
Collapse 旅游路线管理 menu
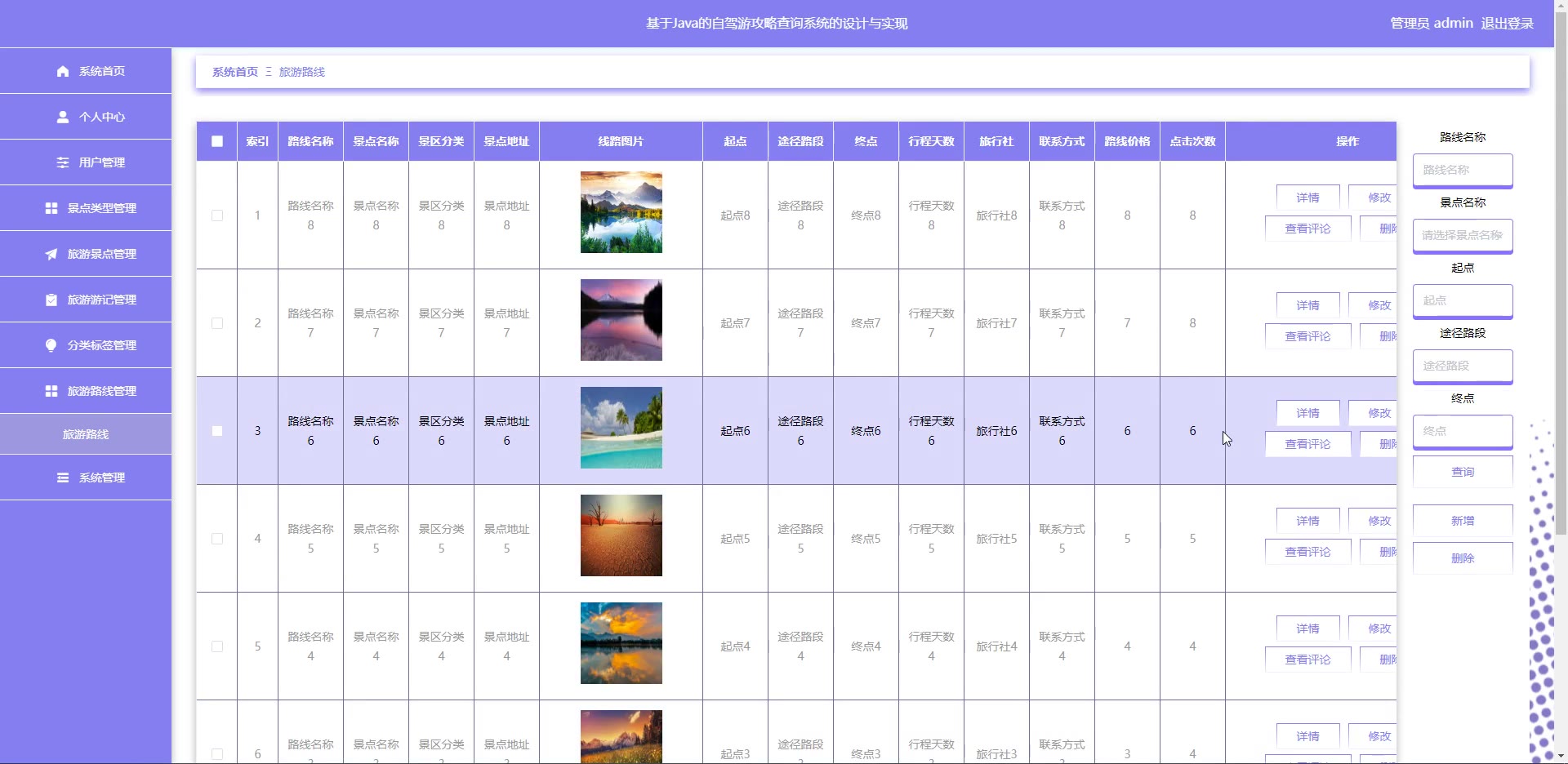coord(86,391)
